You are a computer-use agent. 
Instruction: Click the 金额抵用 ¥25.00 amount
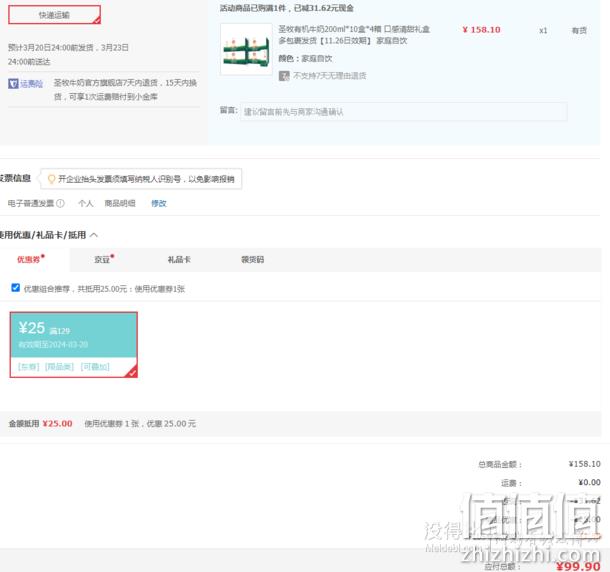pyautogui.click(x=57, y=424)
